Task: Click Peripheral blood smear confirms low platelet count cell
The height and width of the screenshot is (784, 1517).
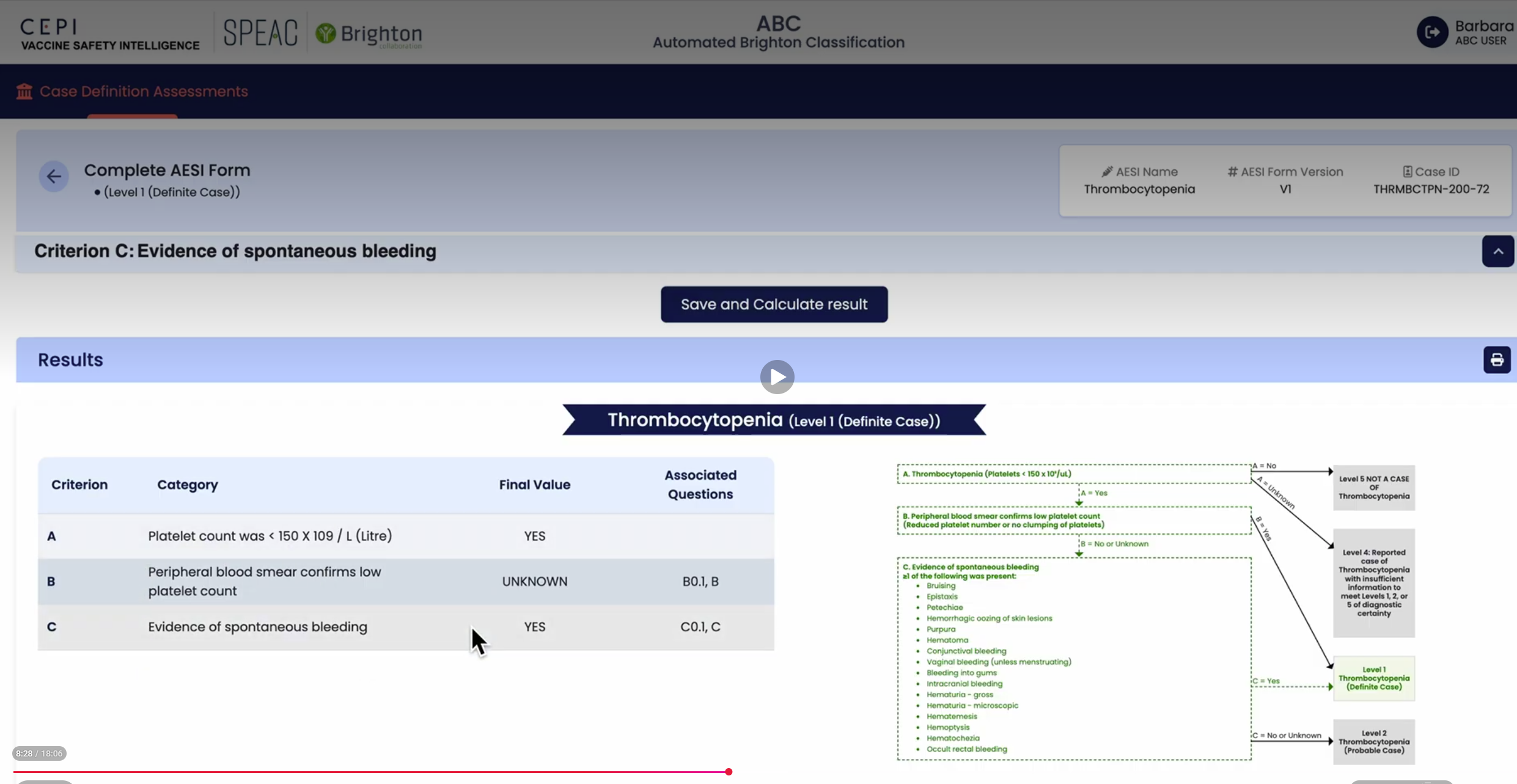Action: pos(265,581)
